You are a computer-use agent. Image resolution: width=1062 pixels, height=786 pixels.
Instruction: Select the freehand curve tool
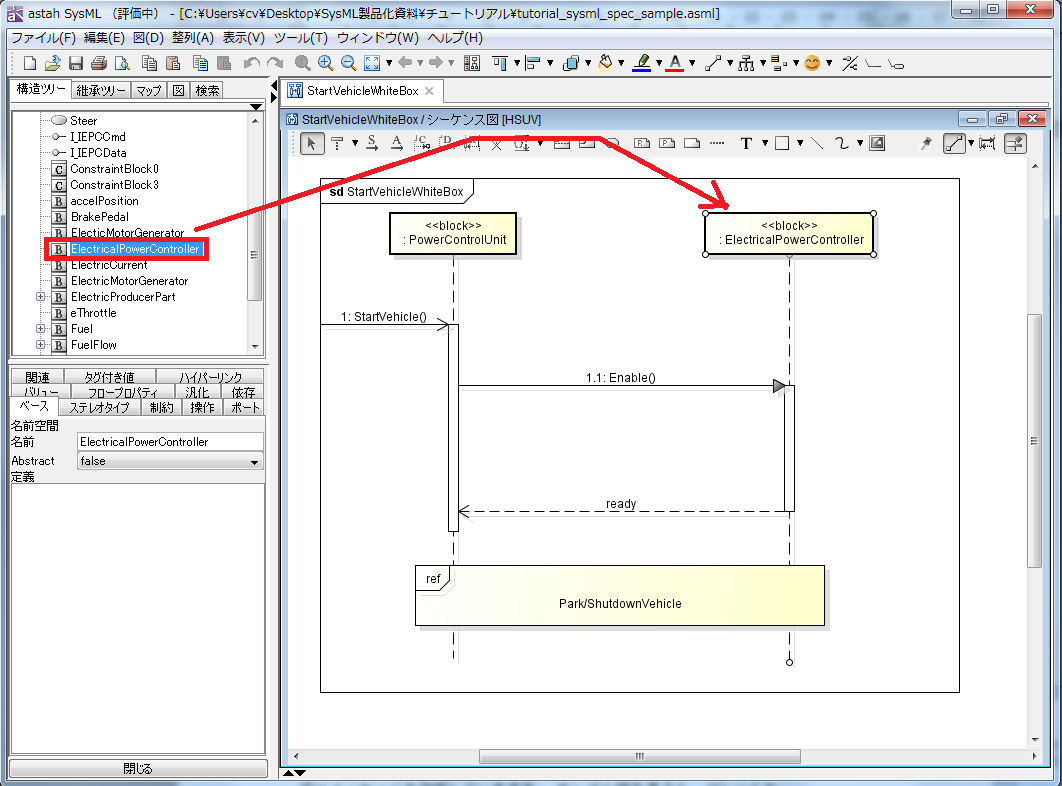coord(841,143)
